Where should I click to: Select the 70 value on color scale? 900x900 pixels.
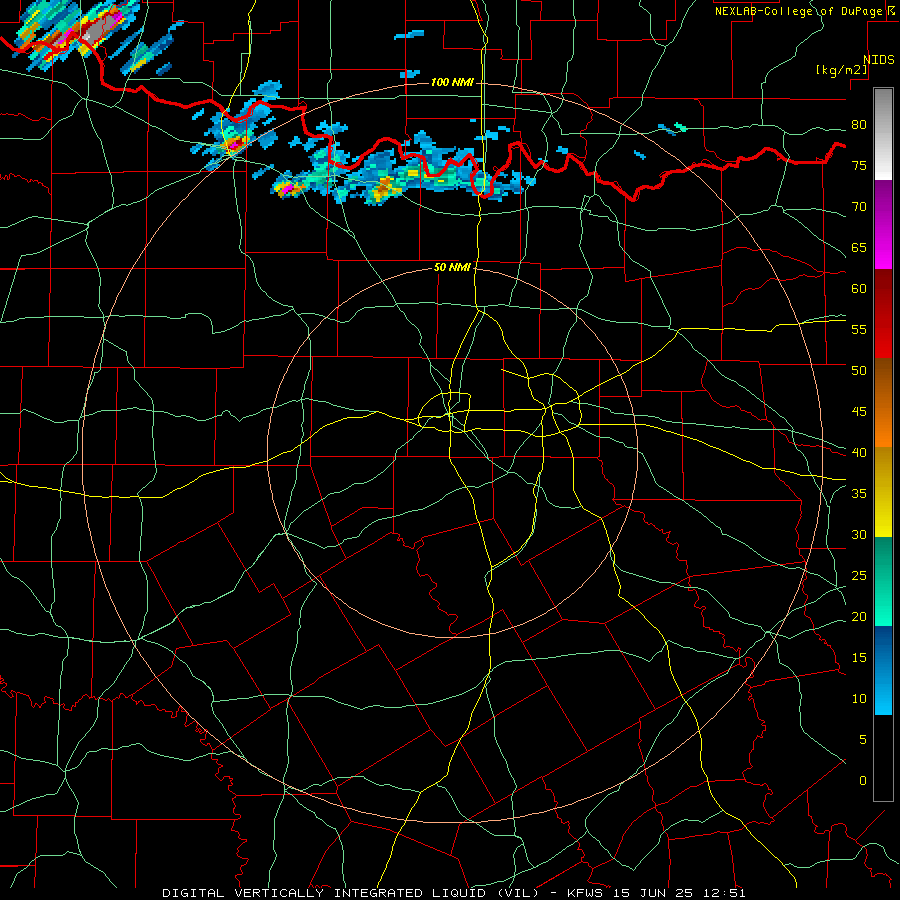[859, 207]
